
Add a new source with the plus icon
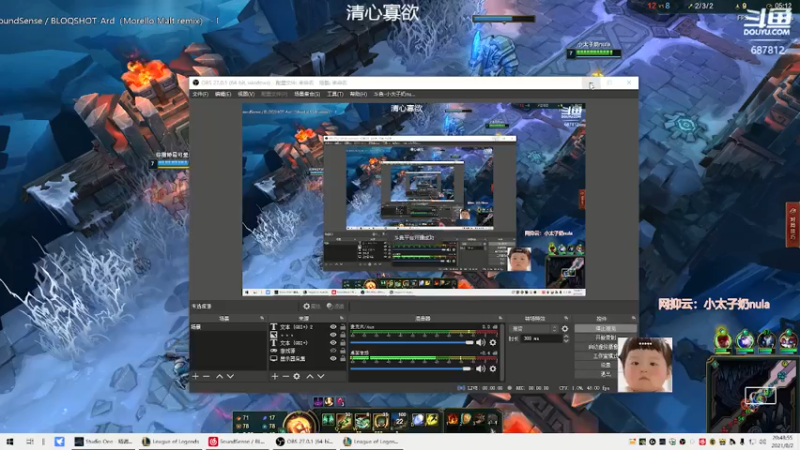[x=274, y=376]
